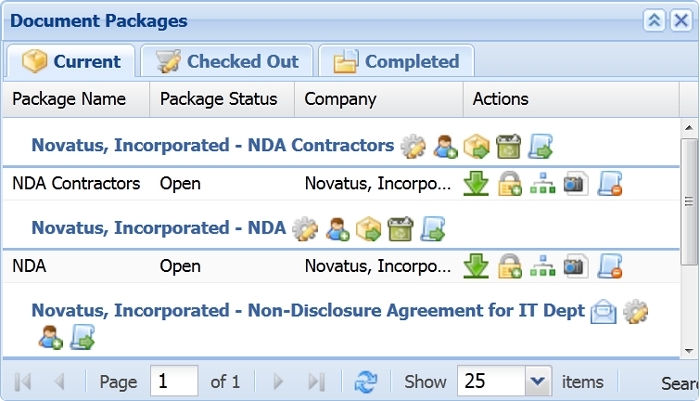Open Novatus, Incorporated - NDA Contractors group link
700x401 pixels.
click(x=212, y=146)
